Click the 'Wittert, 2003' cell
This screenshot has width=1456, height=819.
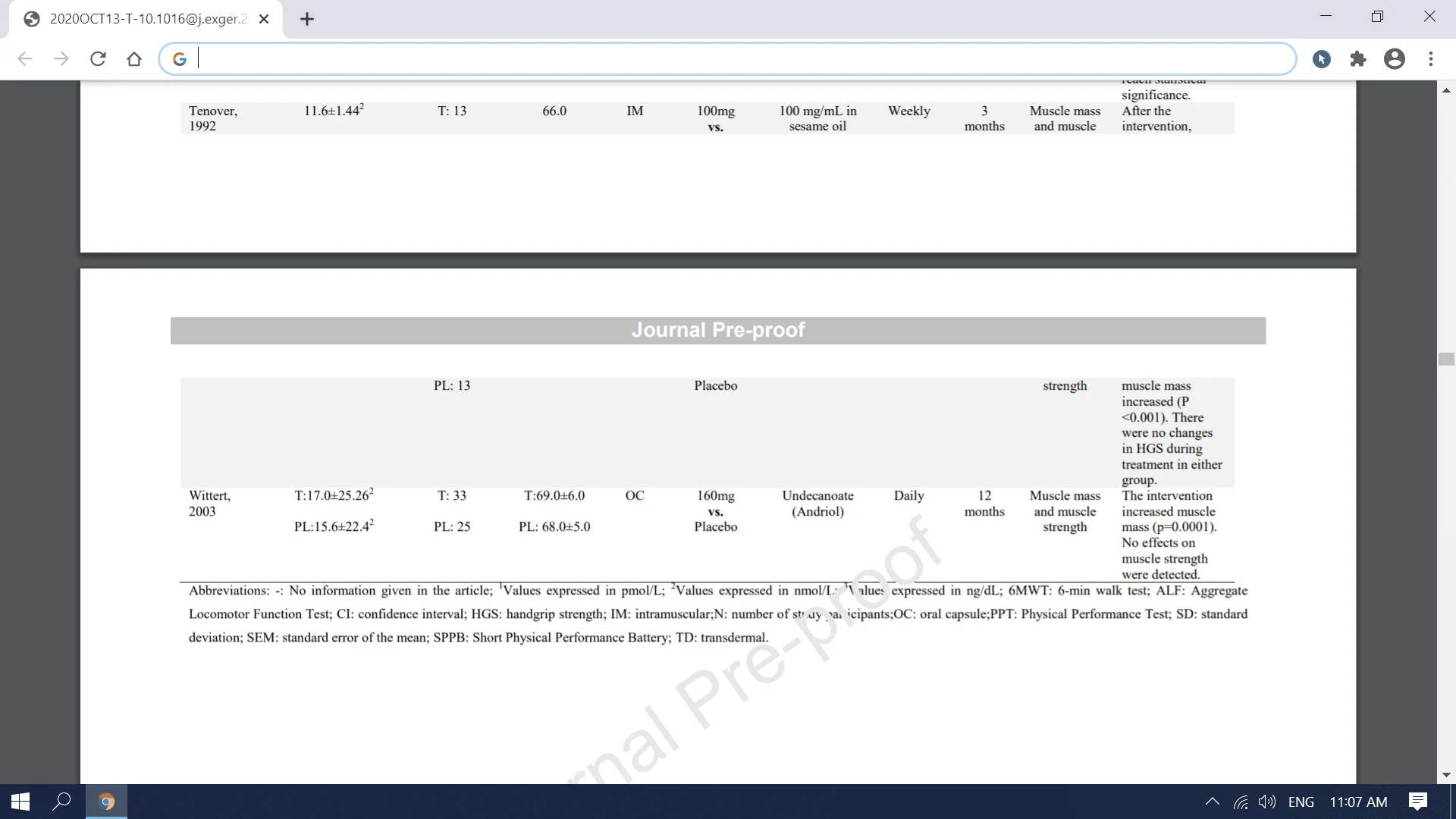(210, 504)
